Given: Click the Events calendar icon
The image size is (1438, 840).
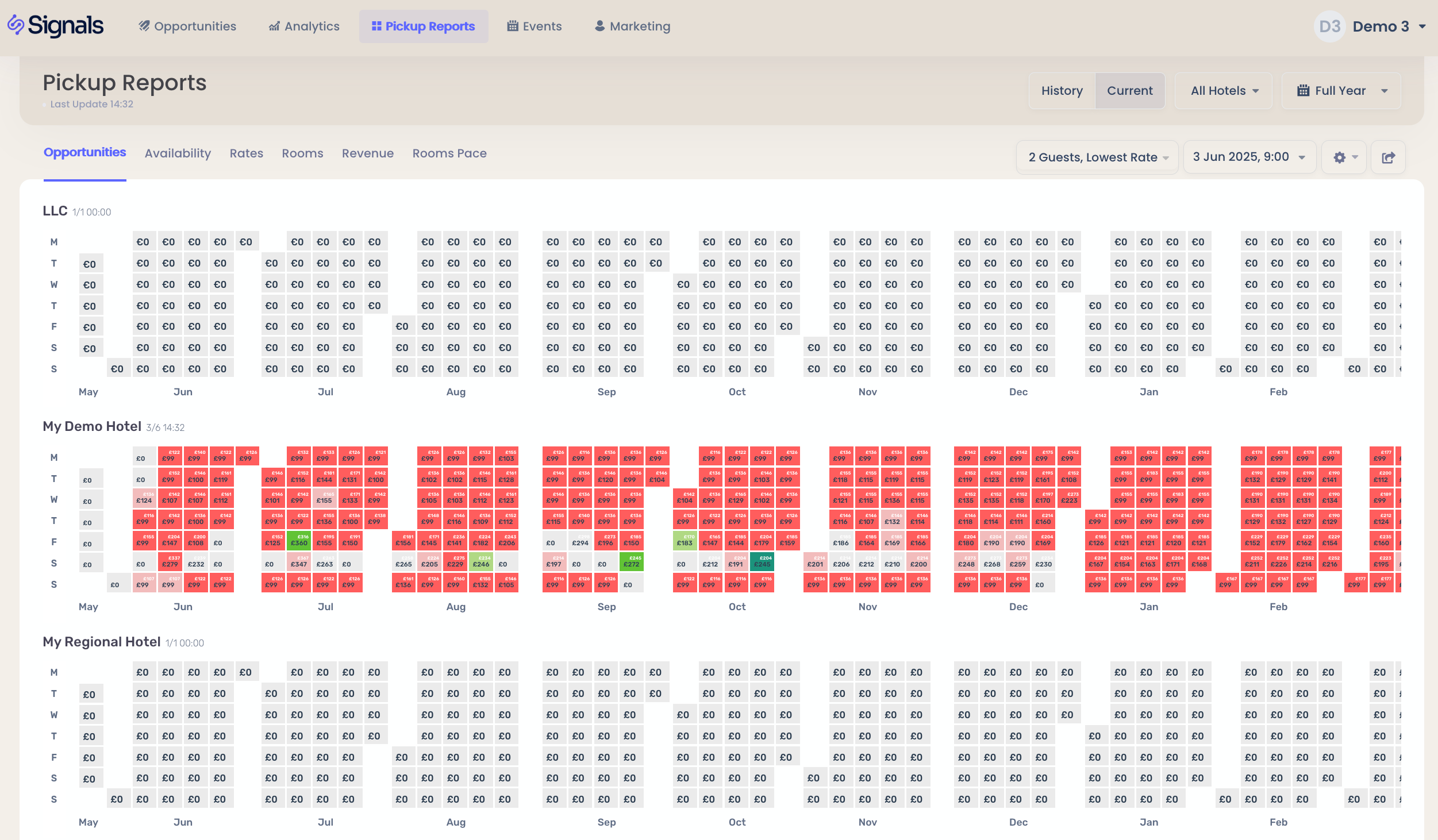Looking at the screenshot, I should [512, 26].
